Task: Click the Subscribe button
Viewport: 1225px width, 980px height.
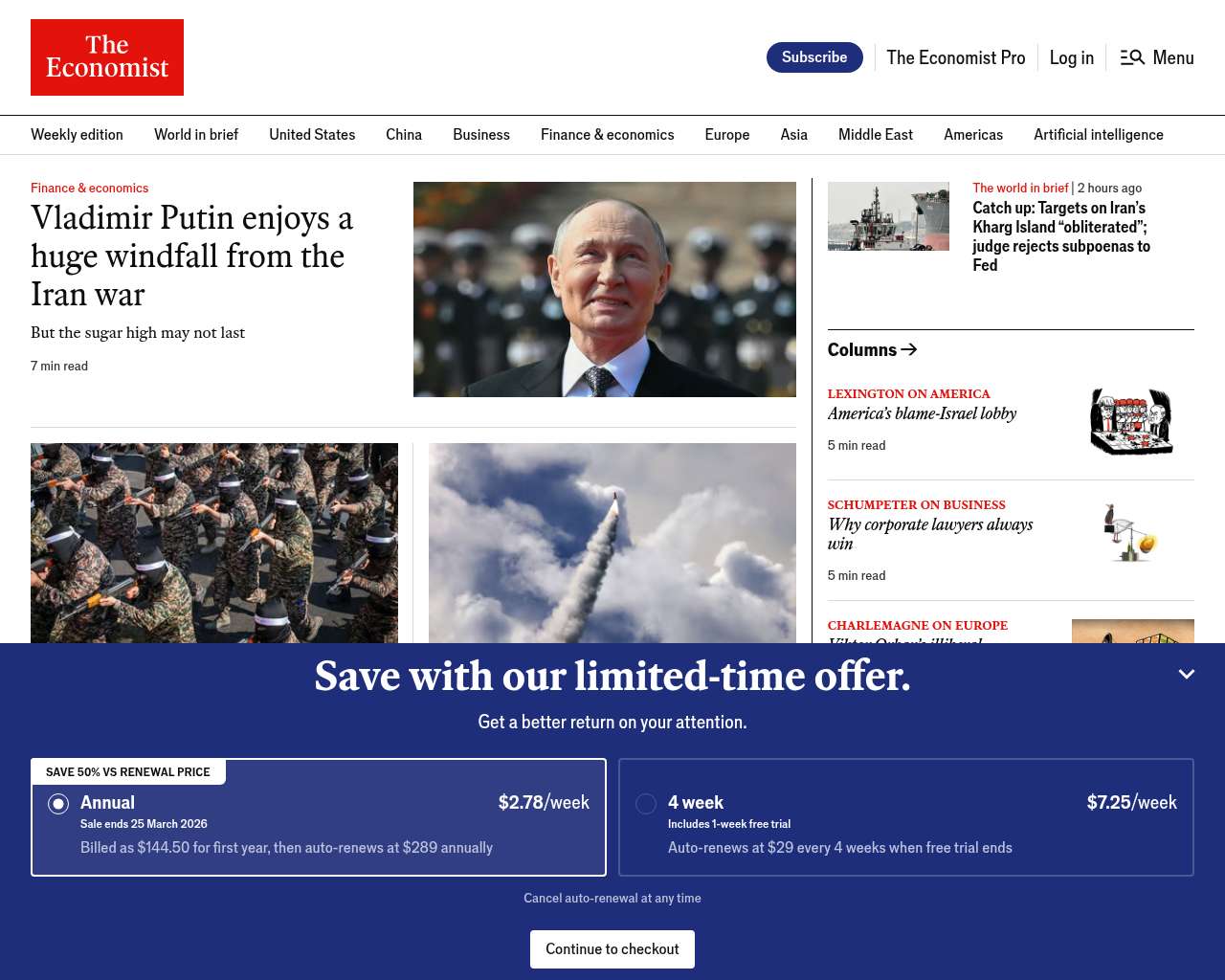Action: [x=814, y=57]
